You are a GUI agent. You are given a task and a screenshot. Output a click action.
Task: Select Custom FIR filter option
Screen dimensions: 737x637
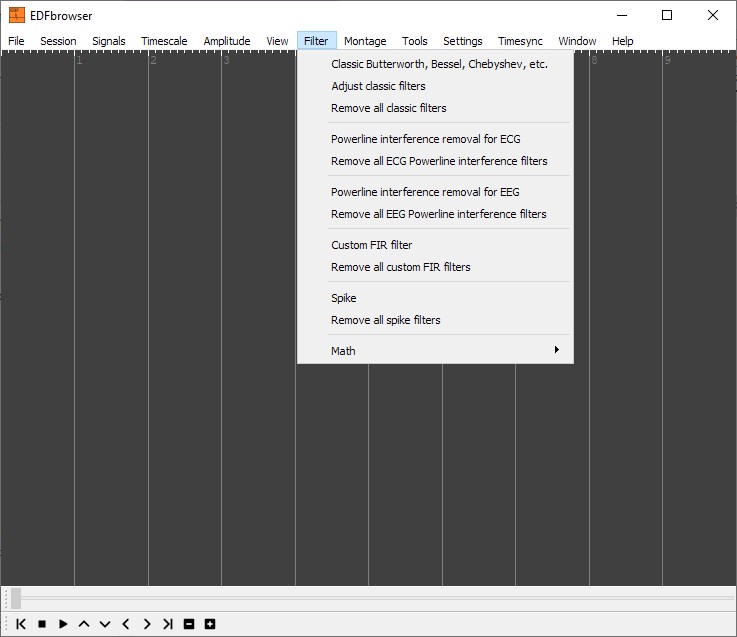(x=372, y=245)
